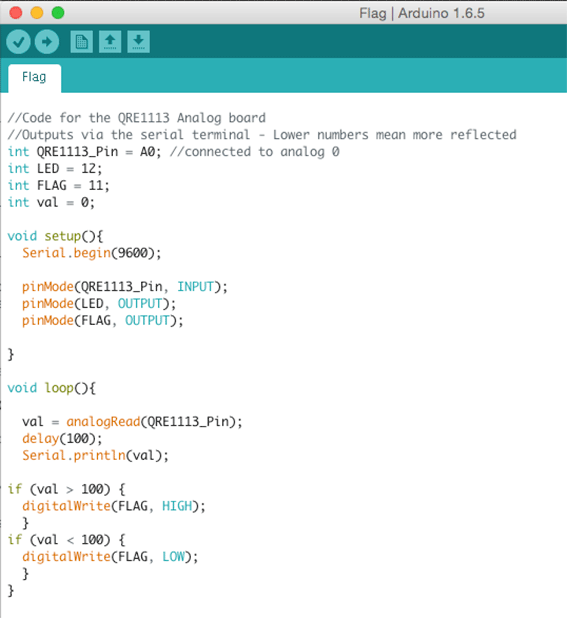Click the Verify checkmark button
This screenshot has width=567, height=618.
click(x=18, y=41)
